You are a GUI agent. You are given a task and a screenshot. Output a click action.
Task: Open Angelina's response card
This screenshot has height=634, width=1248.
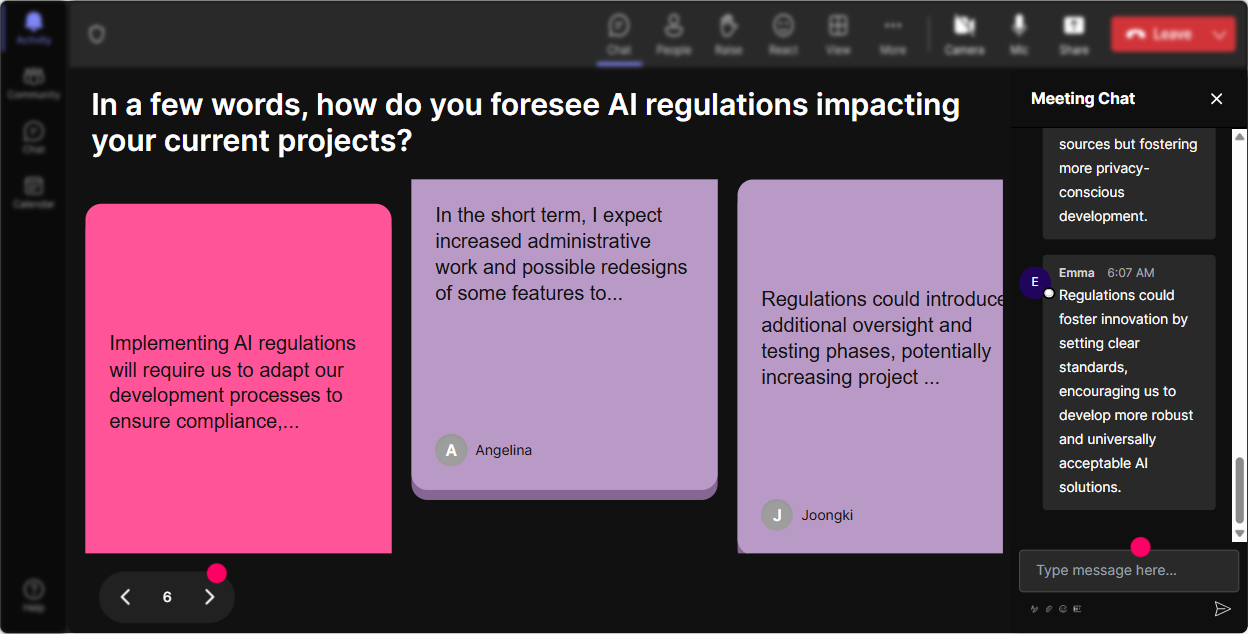tap(564, 339)
